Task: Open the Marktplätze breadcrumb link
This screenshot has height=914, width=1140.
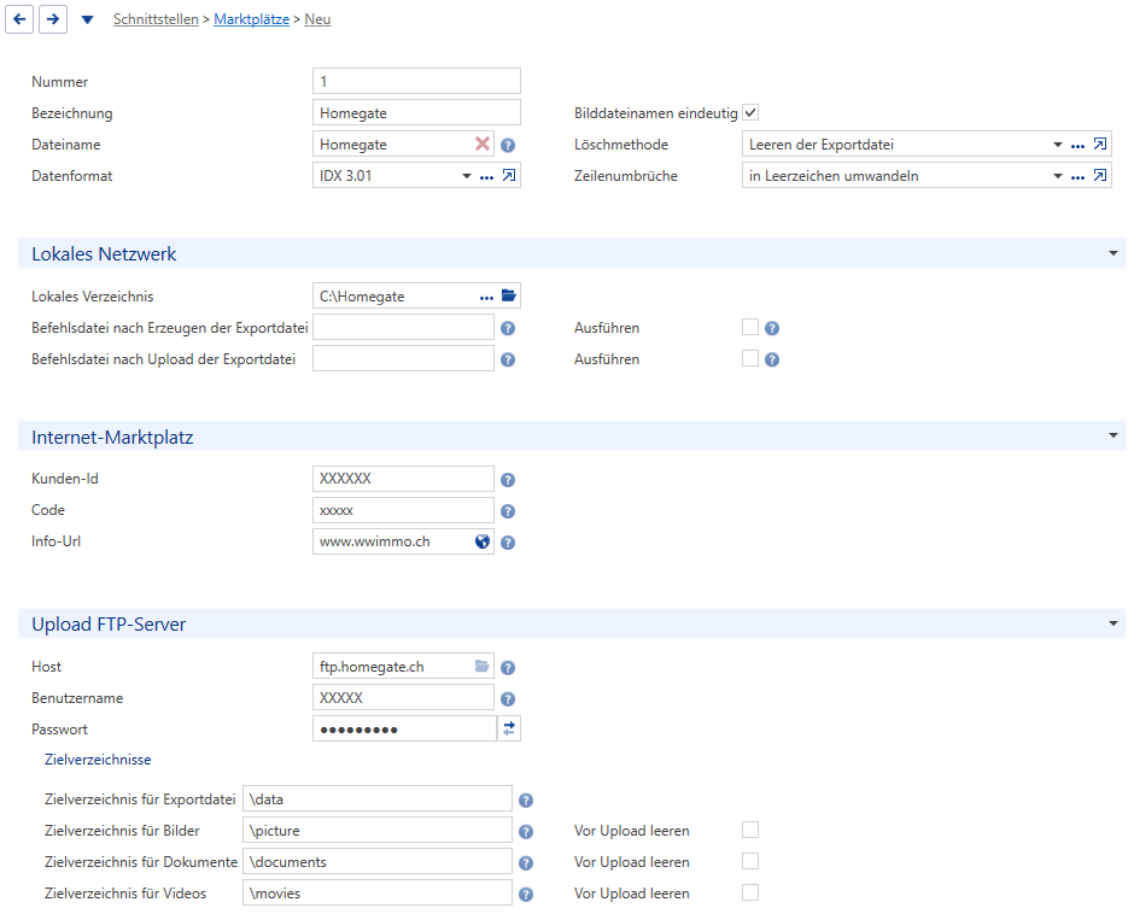Action: [252, 20]
